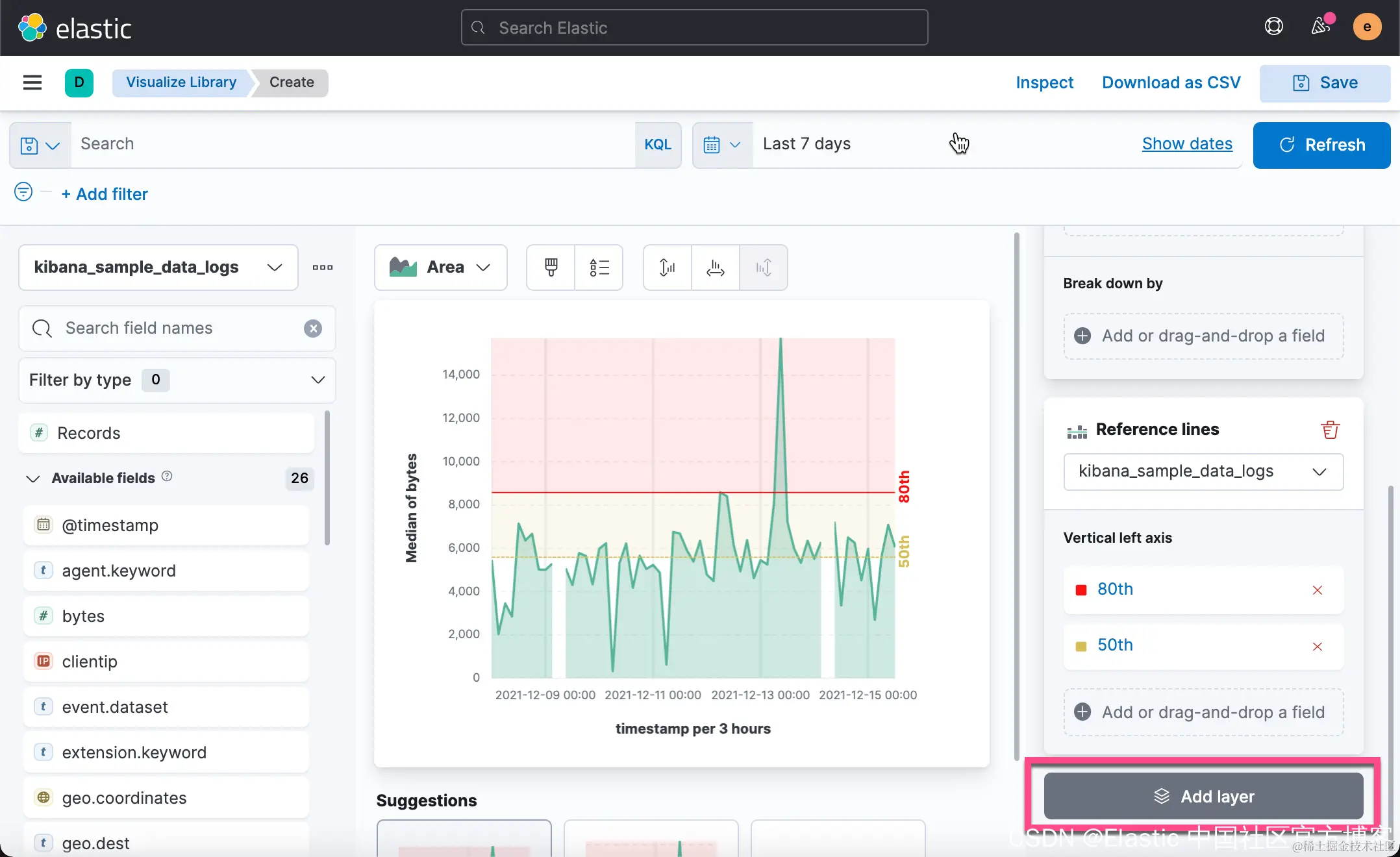This screenshot has height=857, width=1400.
Task: Remove the 50th reference line
Action: (1317, 646)
